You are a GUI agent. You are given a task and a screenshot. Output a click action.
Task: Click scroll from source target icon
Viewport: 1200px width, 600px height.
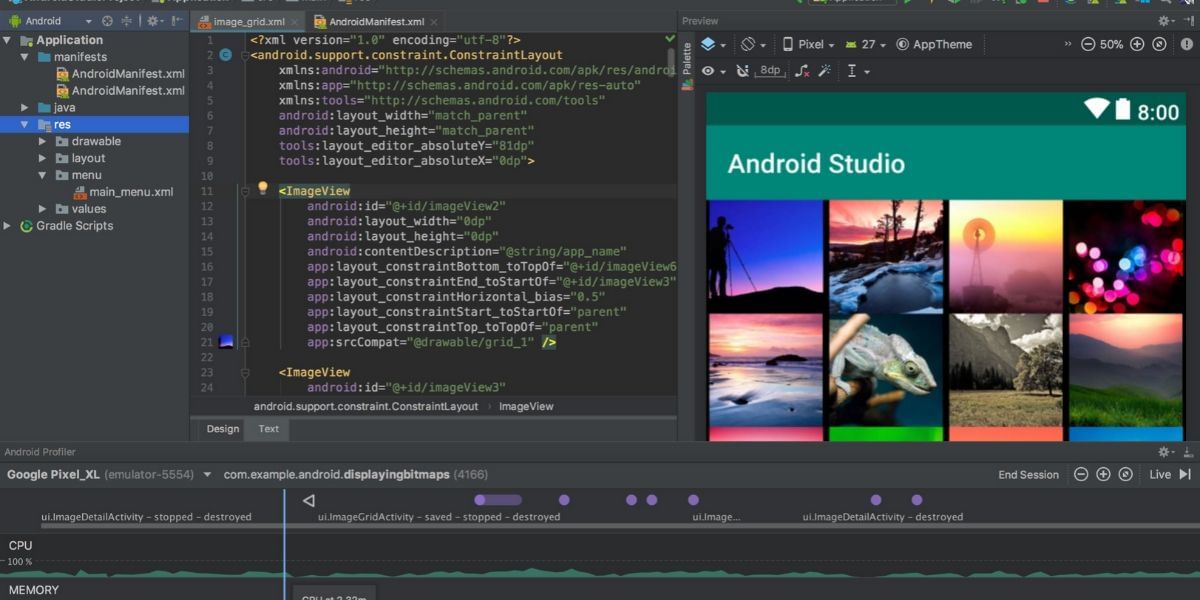[107, 20]
